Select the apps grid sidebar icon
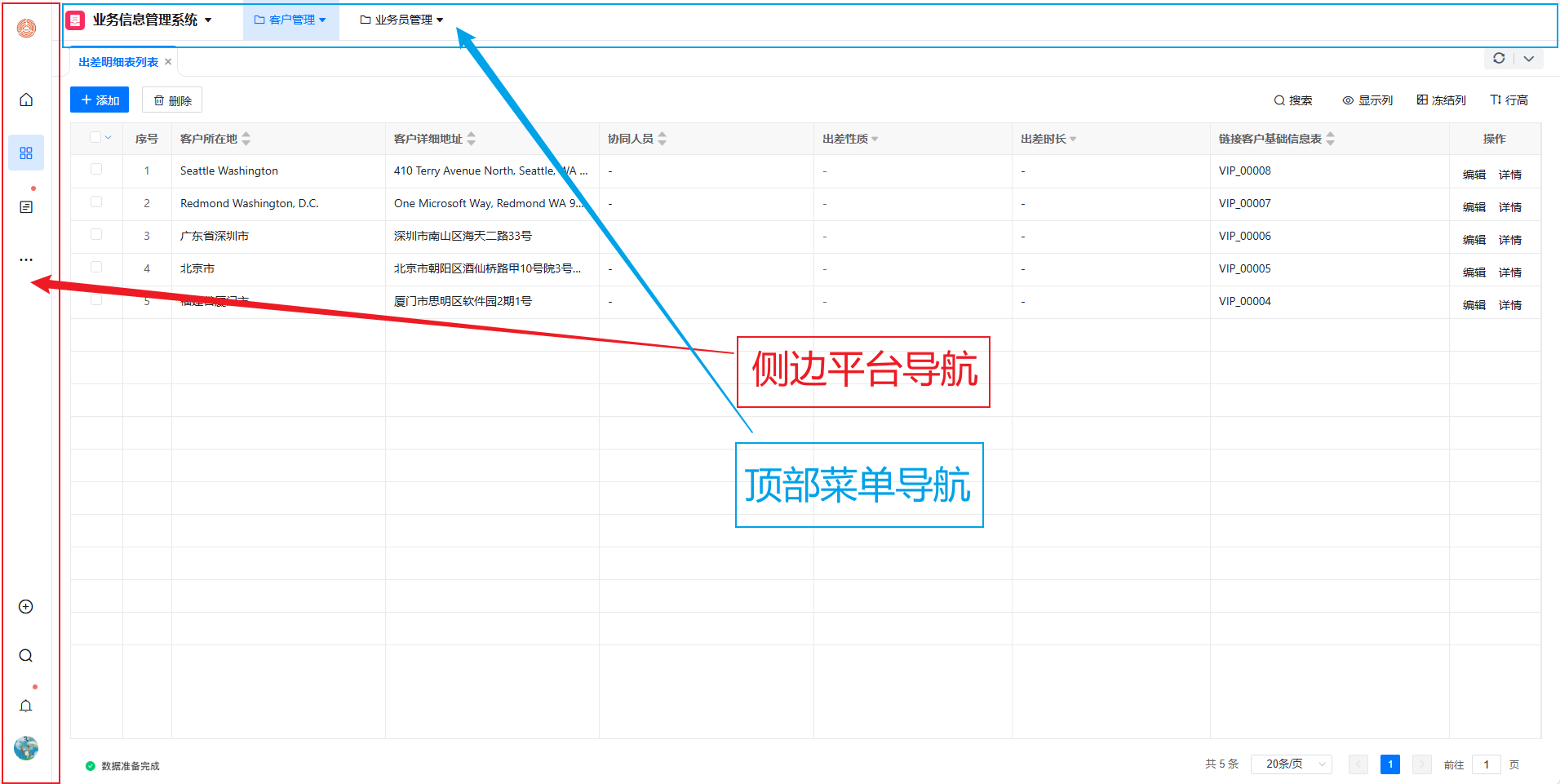The height and width of the screenshot is (784, 1560). coord(26,153)
